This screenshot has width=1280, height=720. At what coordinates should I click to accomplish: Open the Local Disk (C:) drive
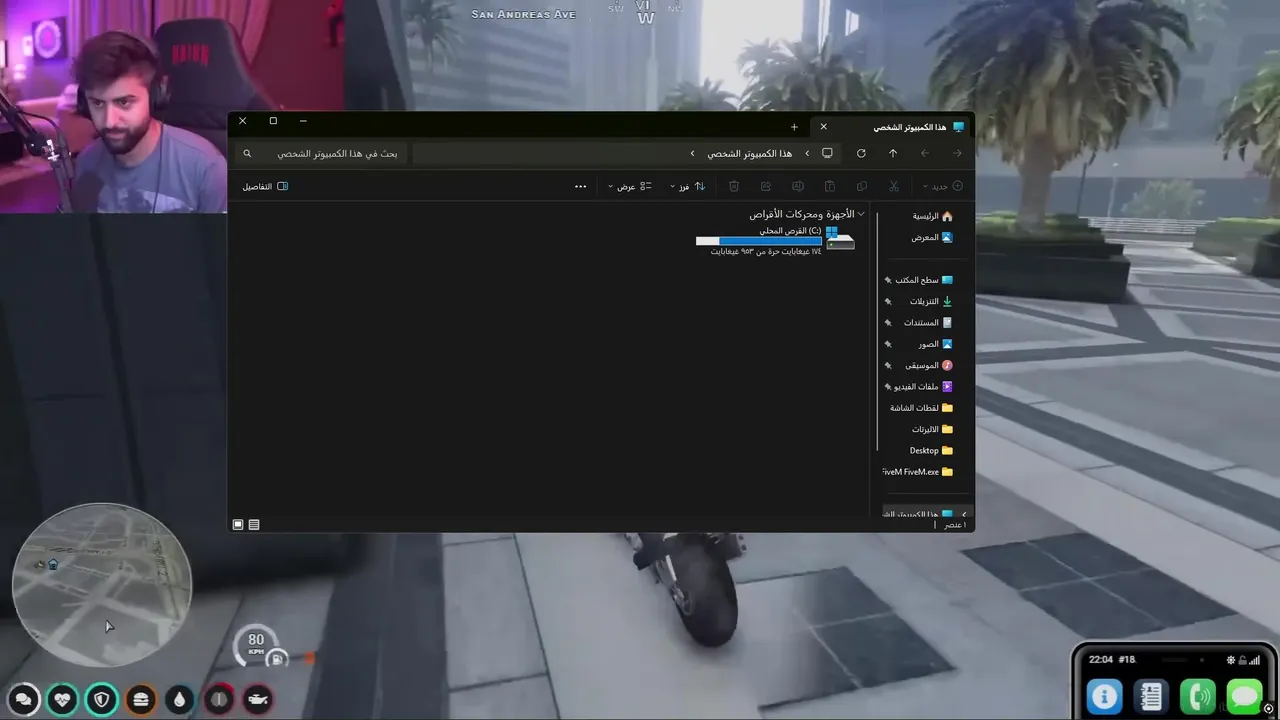[x=776, y=241]
